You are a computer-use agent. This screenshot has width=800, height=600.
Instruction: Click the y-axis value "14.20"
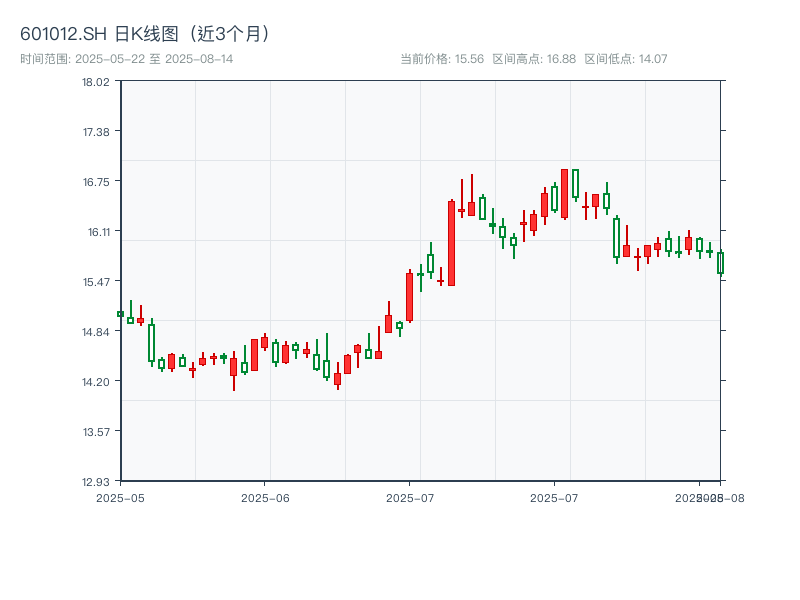tap(97, 380)
